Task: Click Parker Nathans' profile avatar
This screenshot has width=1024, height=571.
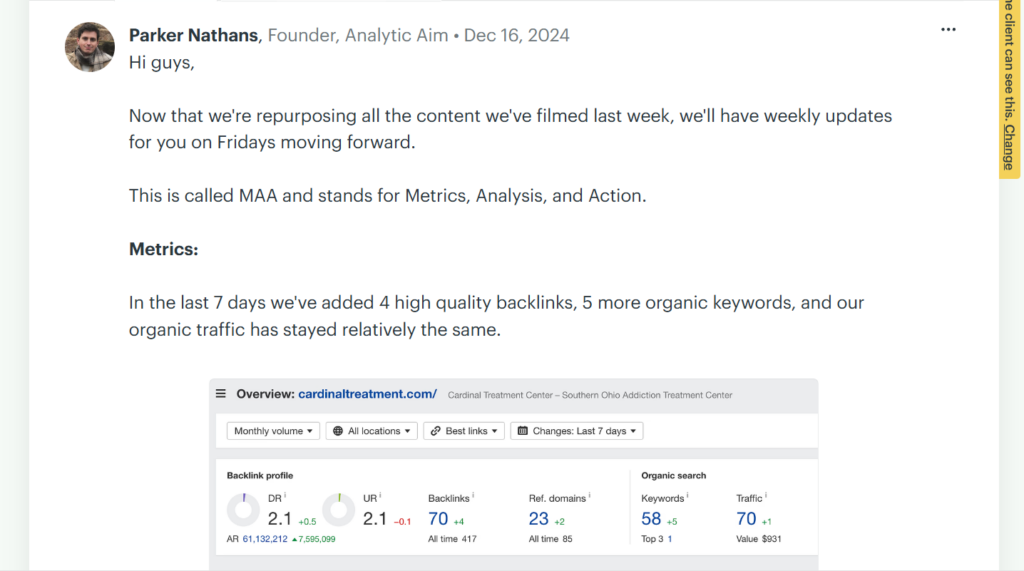Action: (89, 47)
